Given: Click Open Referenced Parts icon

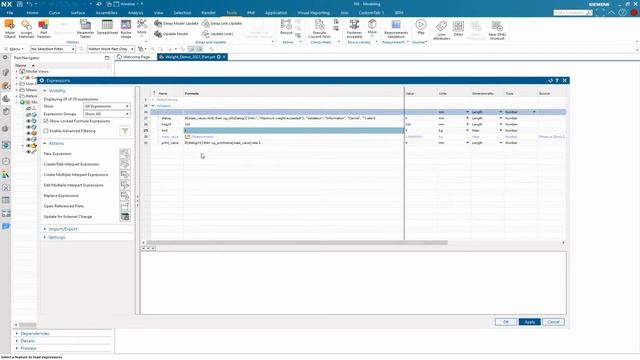Looking at the screenshot, I should point(125,206).
